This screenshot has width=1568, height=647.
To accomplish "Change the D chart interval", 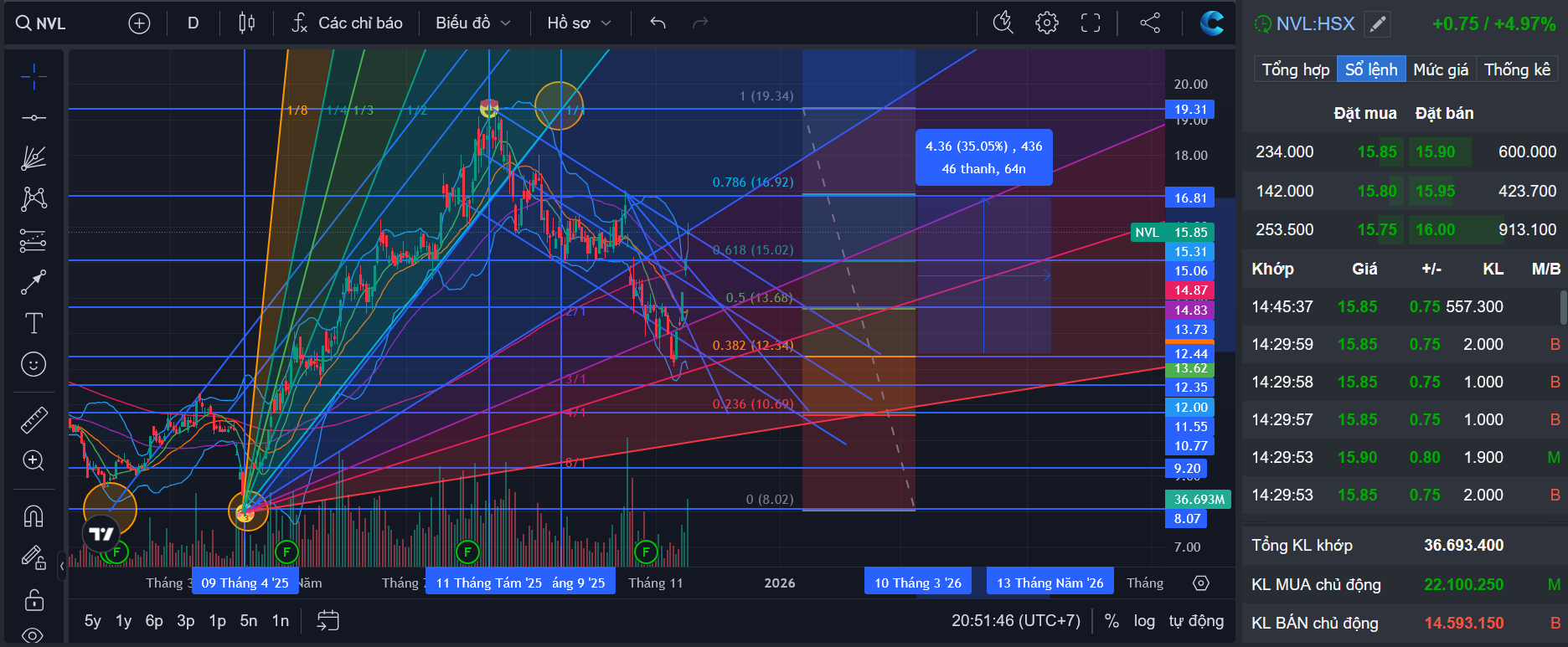I will [193, 23].
